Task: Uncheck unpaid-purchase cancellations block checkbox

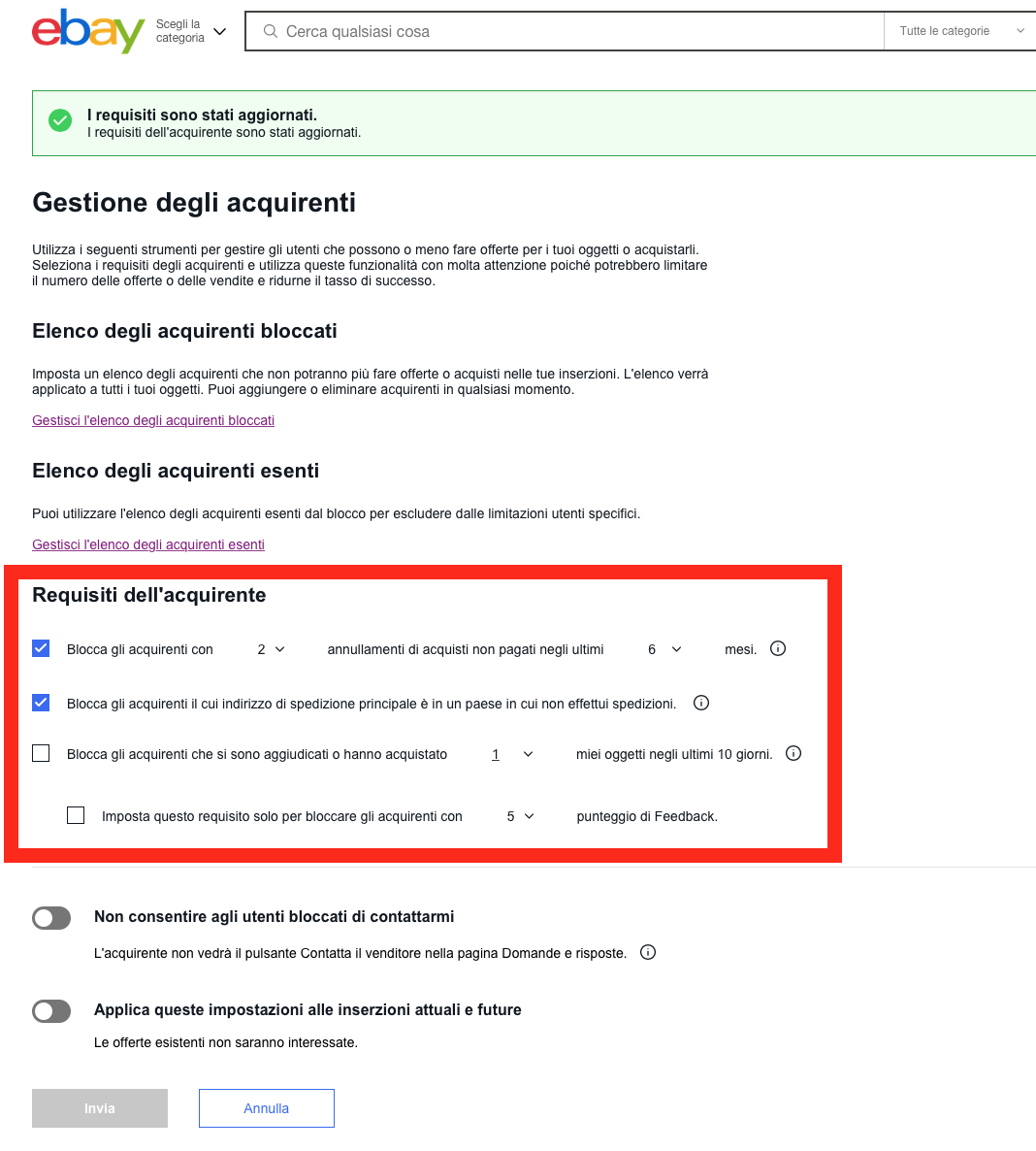Action: click(41, 648)
